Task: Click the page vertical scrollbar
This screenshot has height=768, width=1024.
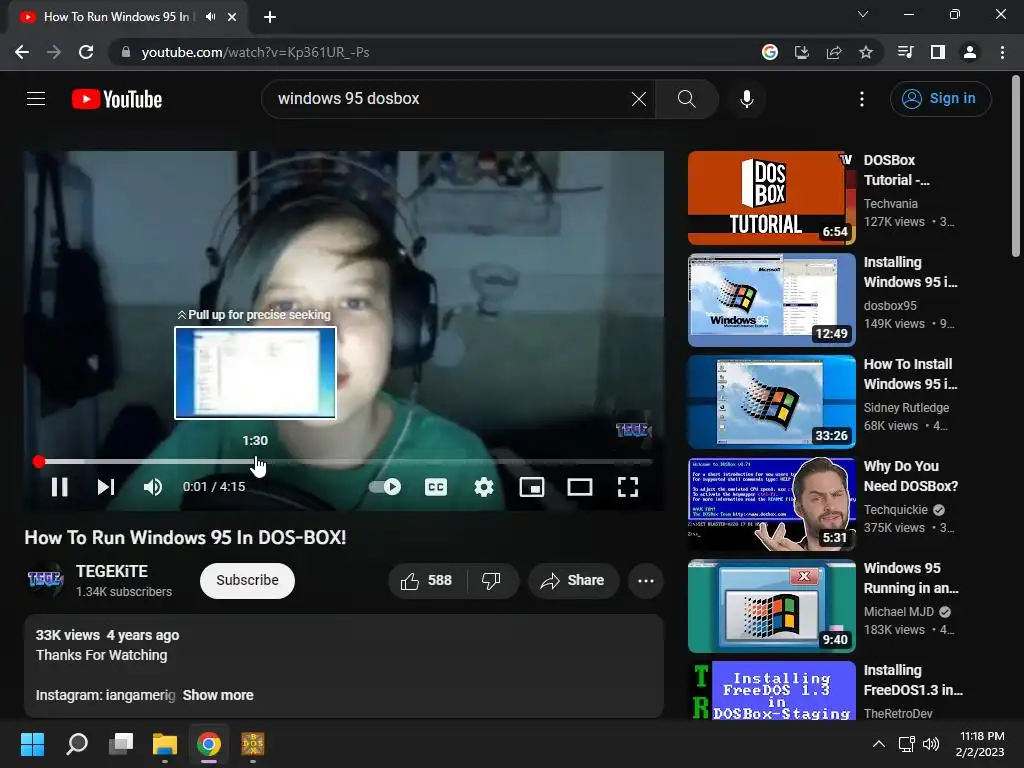Action: pos(1016,167)
